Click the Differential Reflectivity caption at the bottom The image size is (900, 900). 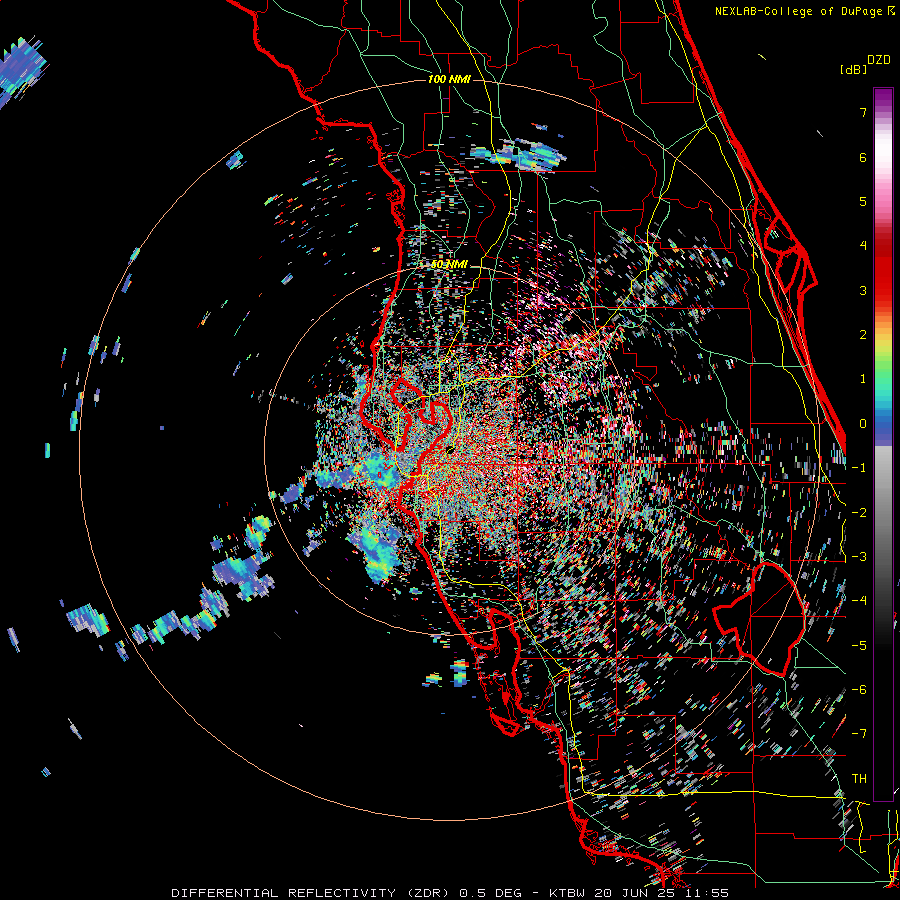click(450, 893)
